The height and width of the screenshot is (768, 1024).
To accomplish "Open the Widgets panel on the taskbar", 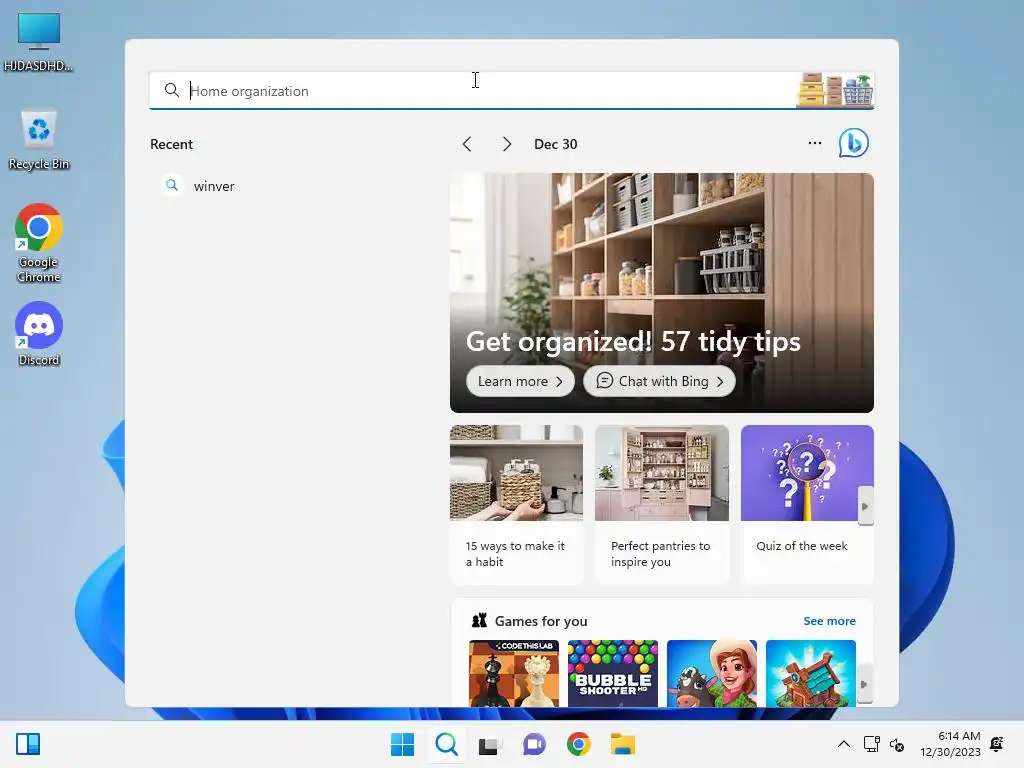I will [x=28, y=744].
